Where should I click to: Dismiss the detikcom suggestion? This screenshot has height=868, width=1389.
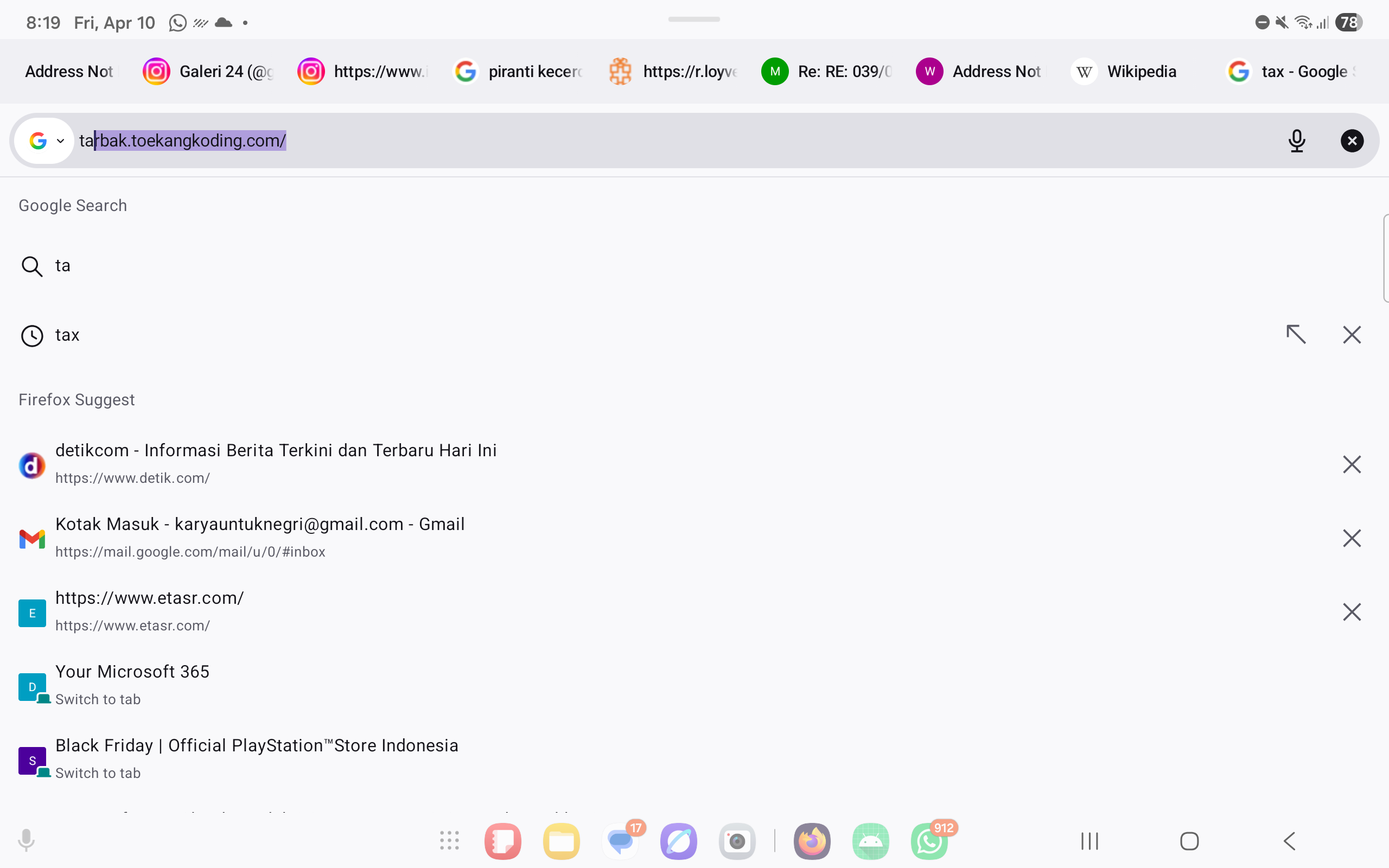tap(1352, 464)
